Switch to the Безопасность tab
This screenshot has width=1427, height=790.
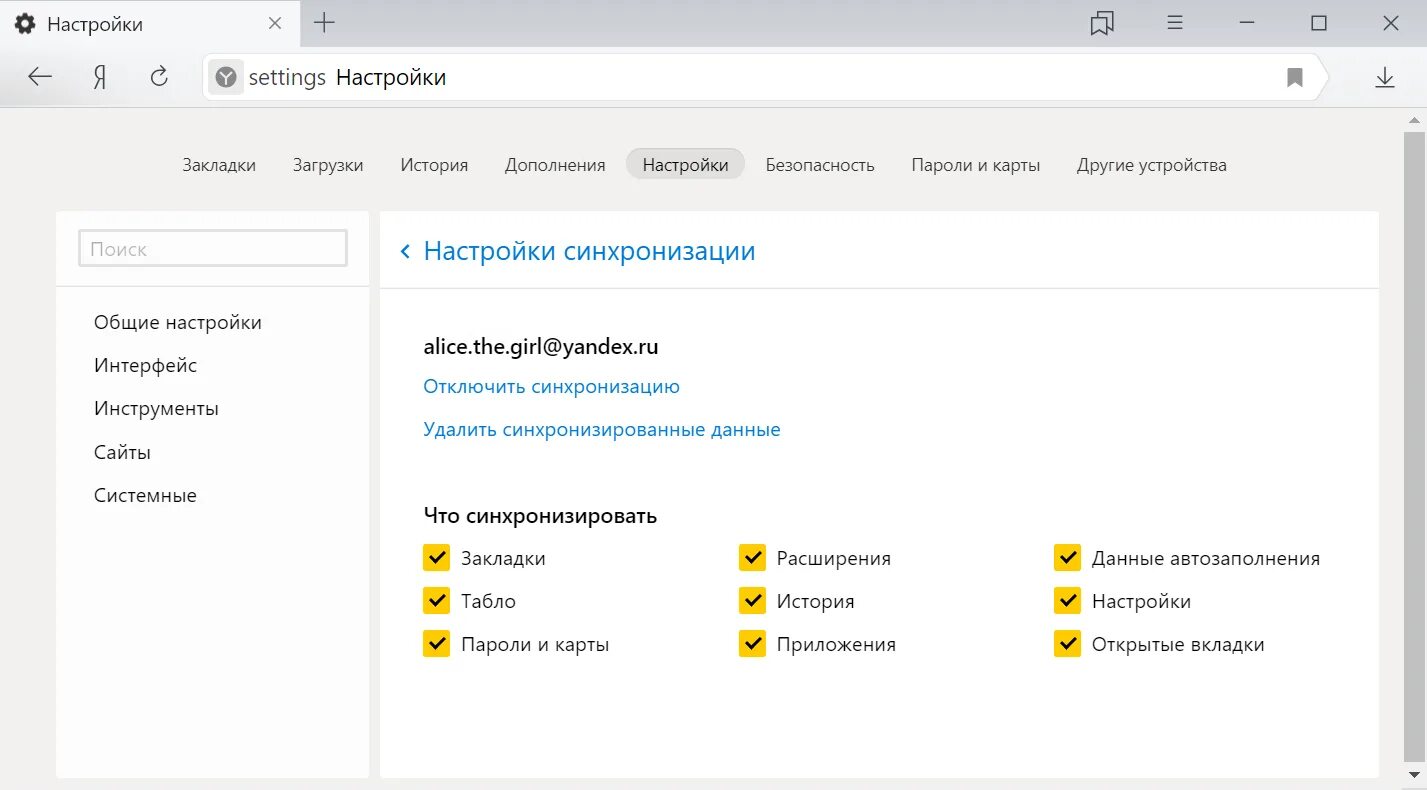(820, 165)
